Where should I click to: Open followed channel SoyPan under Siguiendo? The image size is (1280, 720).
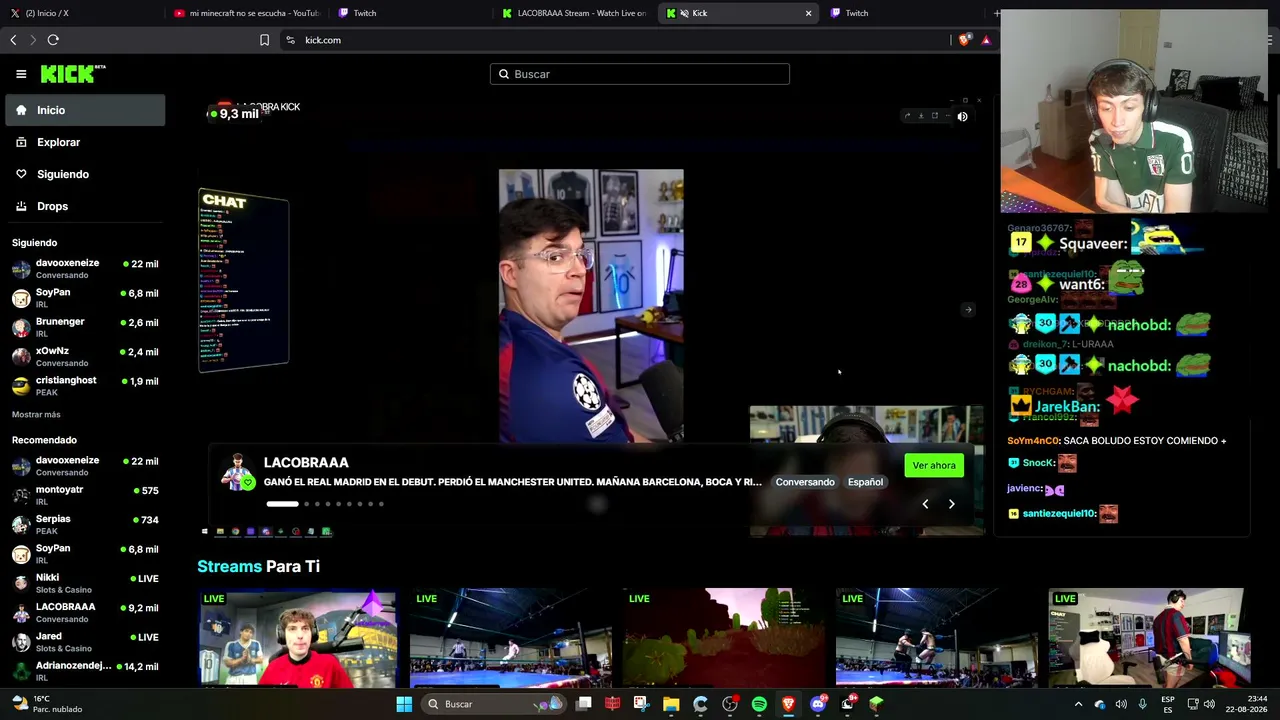[85, 298]
